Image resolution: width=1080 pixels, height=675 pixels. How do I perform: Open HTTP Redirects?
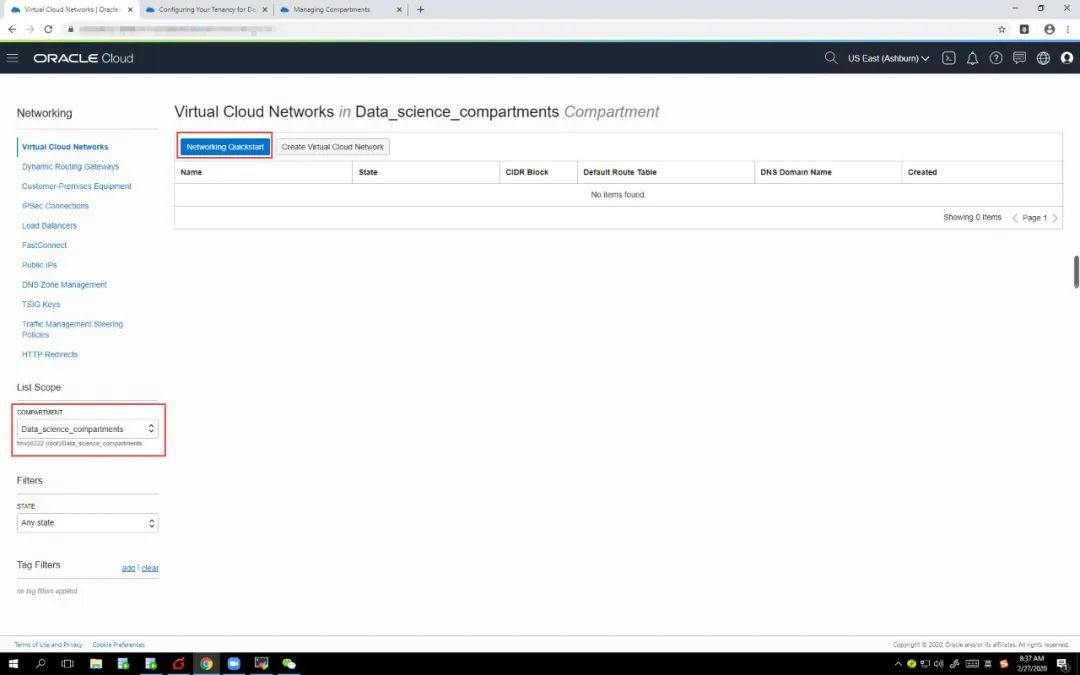tap(50, 354)
